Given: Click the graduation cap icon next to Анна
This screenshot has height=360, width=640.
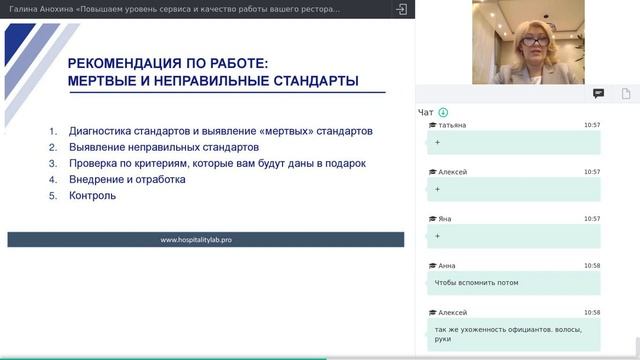Looking at the screenshot, I should point(432,266).
